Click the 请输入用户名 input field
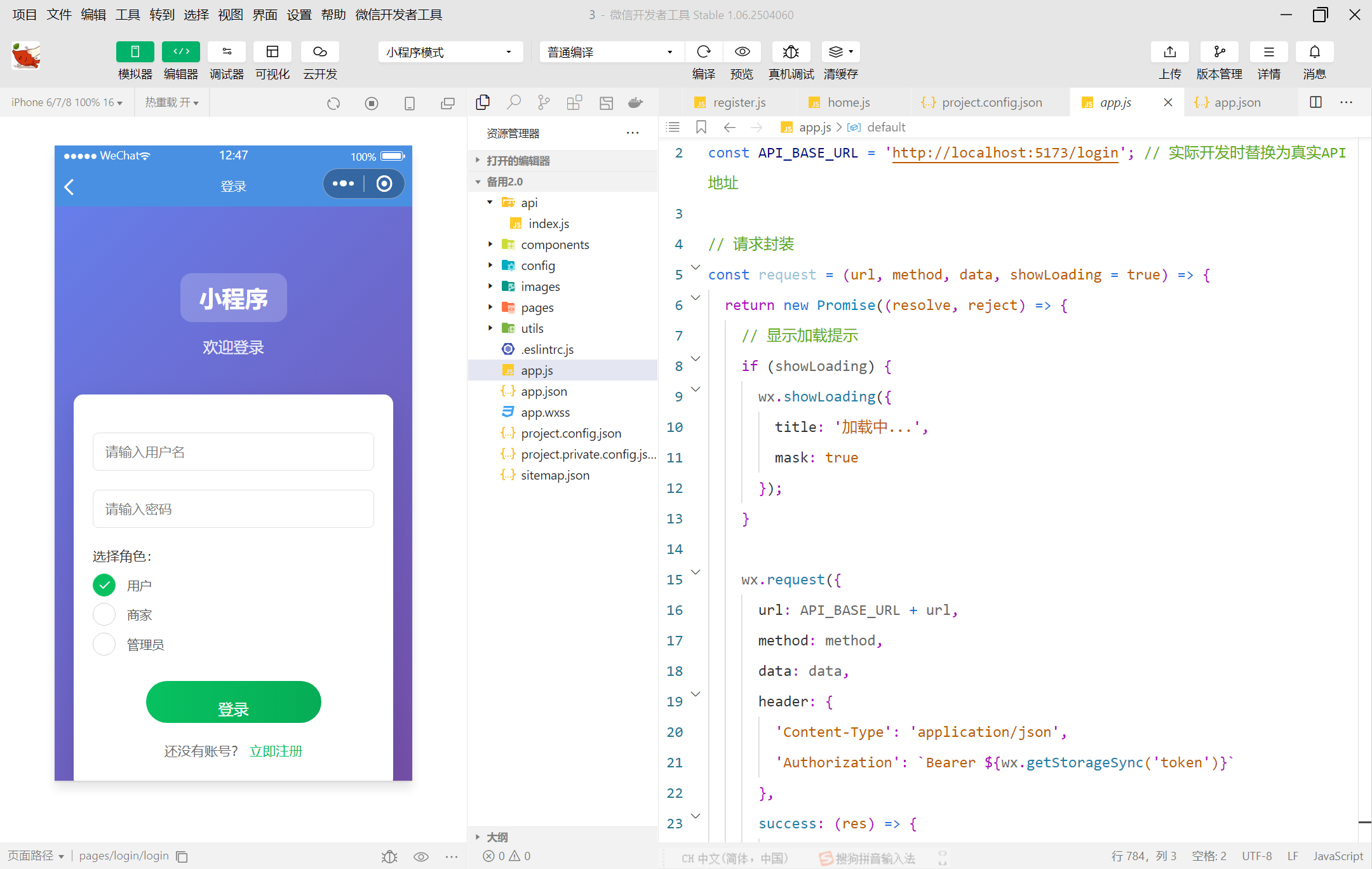Screen dimensions: 1372x869 click(233, 452)
